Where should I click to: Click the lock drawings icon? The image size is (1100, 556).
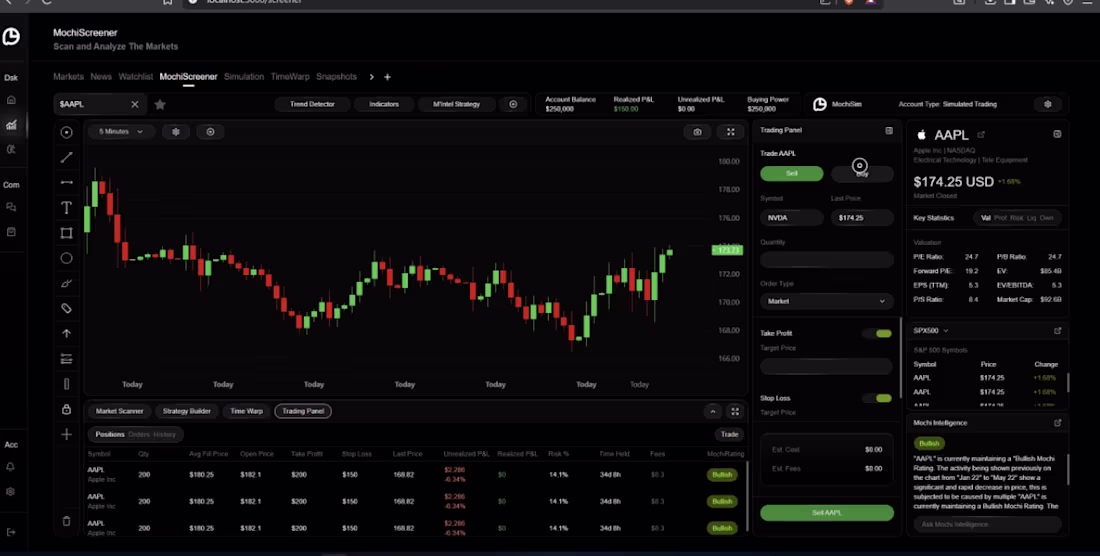67,409
